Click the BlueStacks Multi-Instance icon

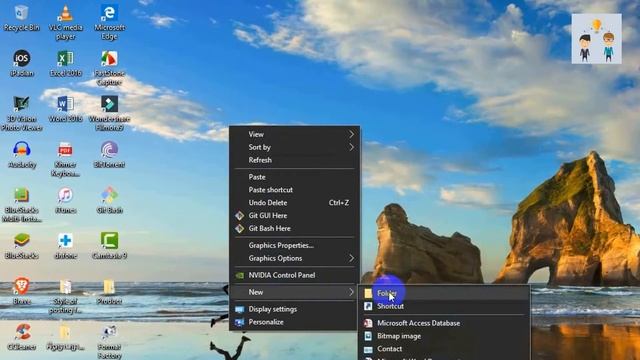tap(22, 205)
